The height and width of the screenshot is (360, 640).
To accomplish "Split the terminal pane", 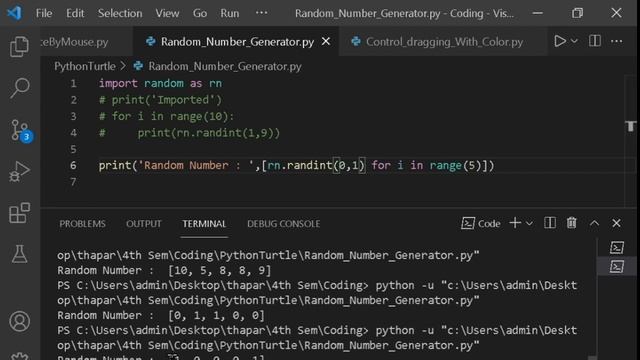I will pos(550,223).
